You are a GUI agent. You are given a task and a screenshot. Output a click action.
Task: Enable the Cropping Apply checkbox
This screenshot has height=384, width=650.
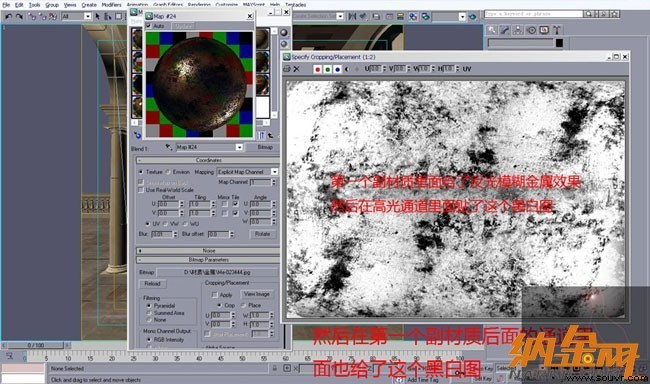[x=215, y=295]
